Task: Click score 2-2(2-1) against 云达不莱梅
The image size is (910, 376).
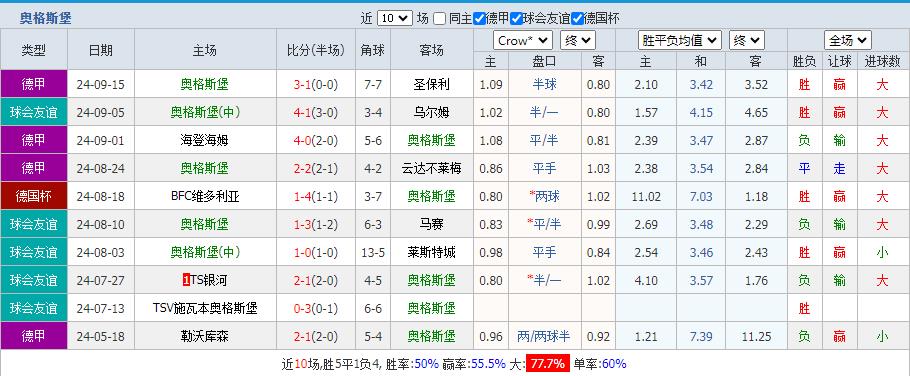Action: (x=316, y=168)
